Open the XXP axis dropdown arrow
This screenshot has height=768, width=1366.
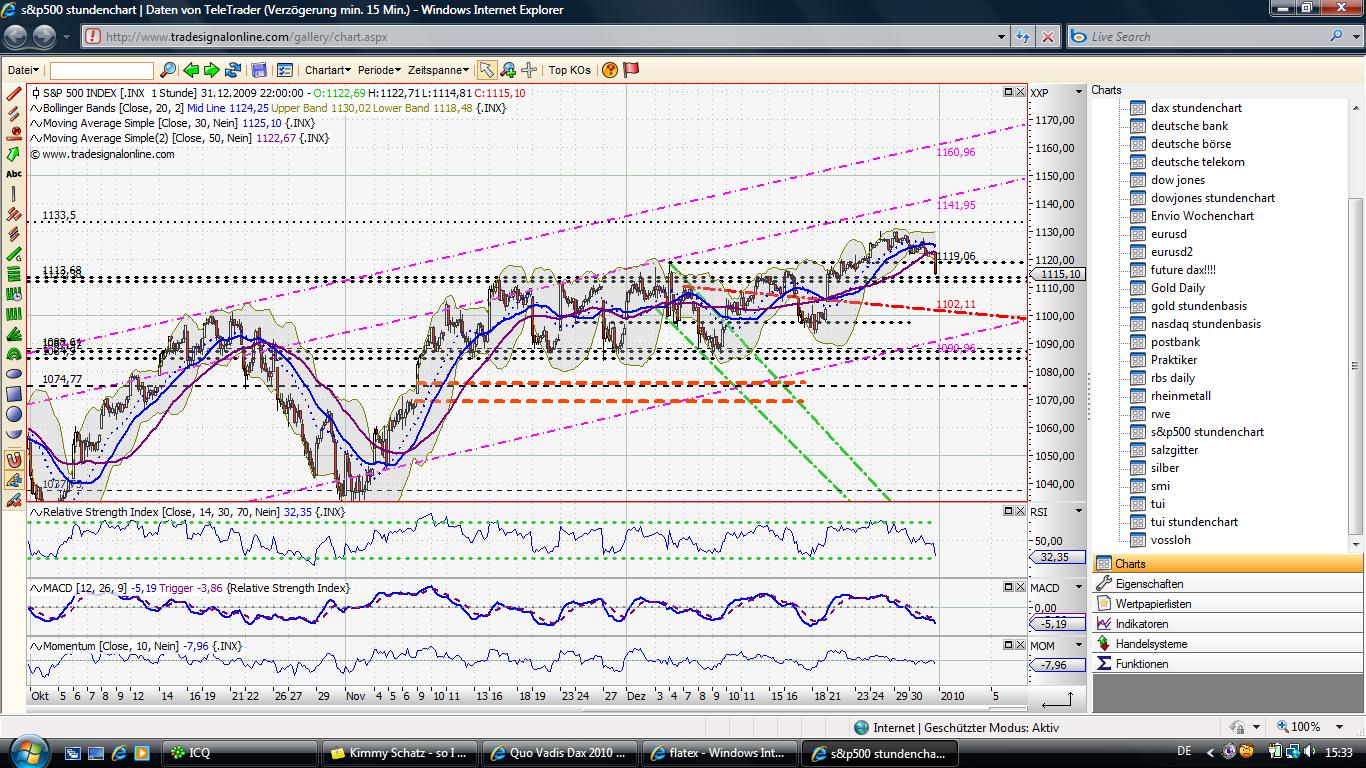pyautogui.click(x=1078, y=92)
